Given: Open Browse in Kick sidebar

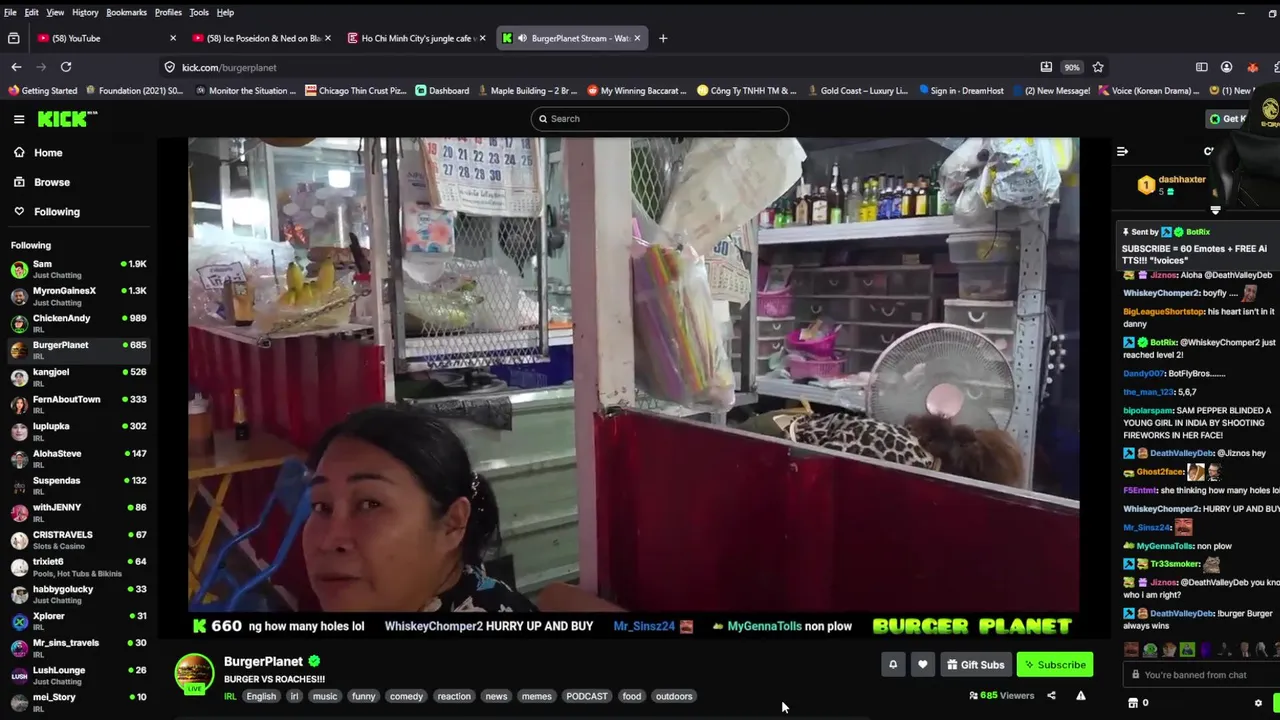Looking at the screenshot, I should pos(52,182).
